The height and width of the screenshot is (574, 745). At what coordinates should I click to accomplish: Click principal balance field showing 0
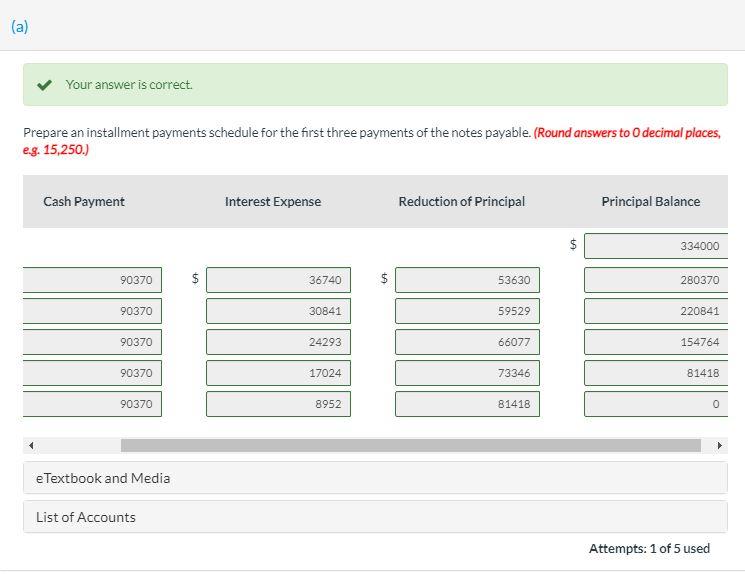tap(656, 404)
